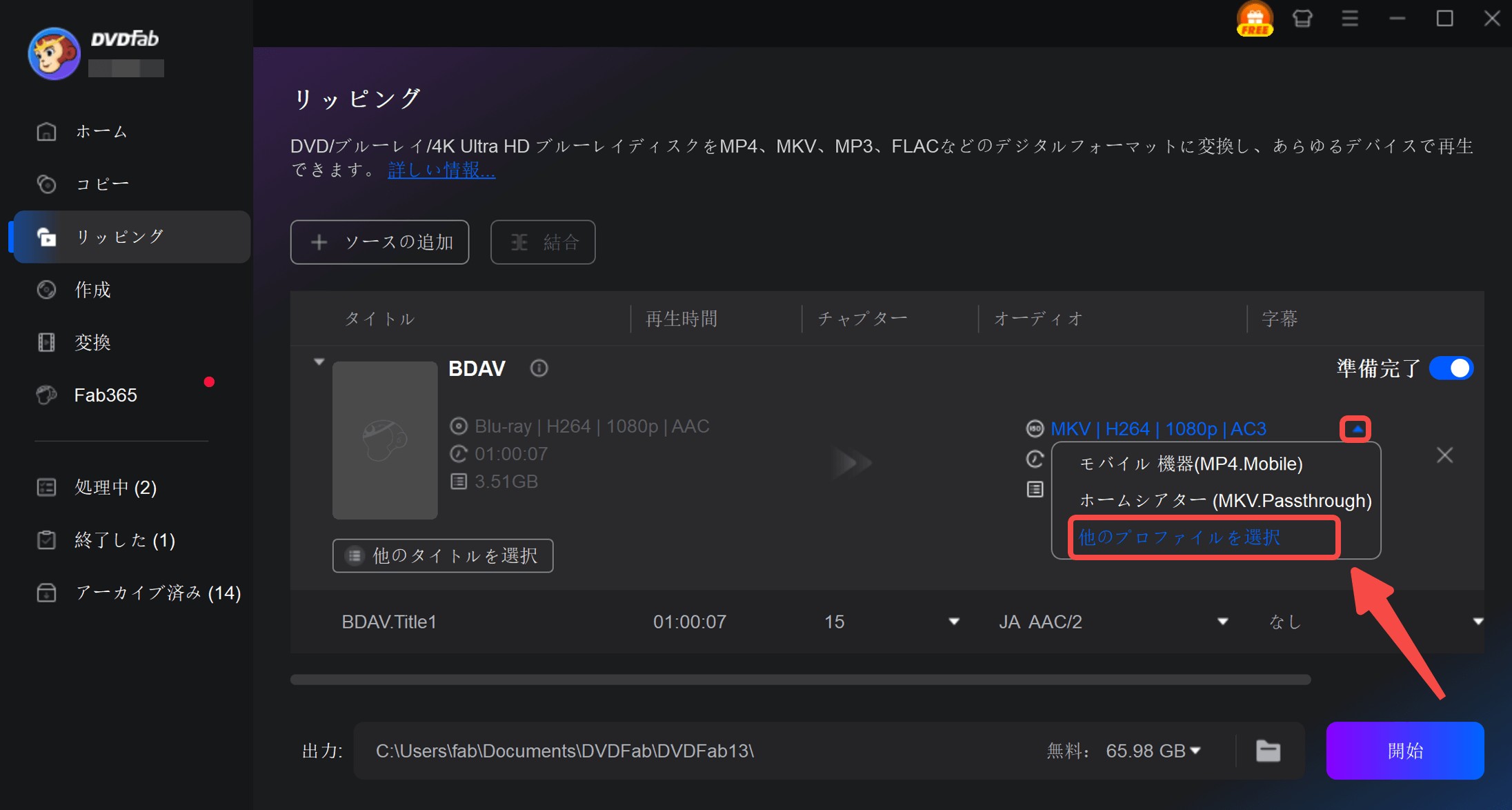Click ソースの追加 button

379,242
